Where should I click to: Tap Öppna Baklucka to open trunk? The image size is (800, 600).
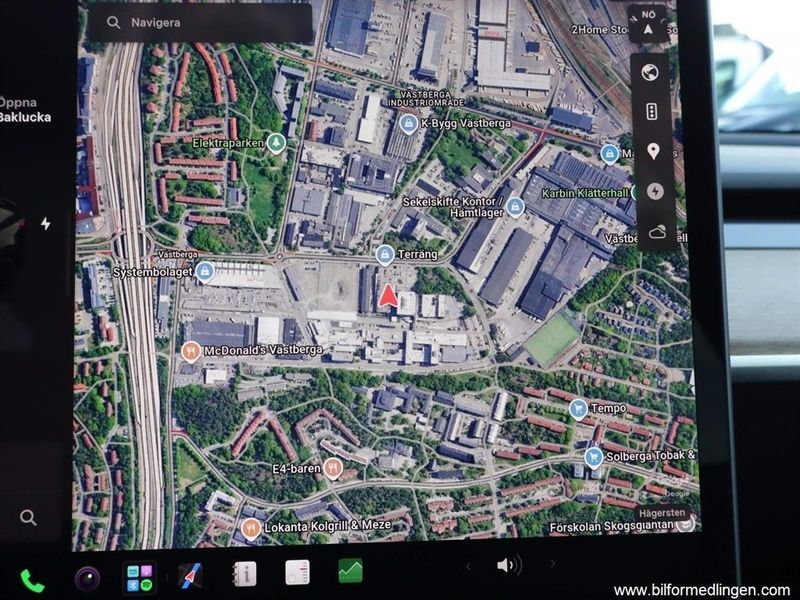click(26, 110)
